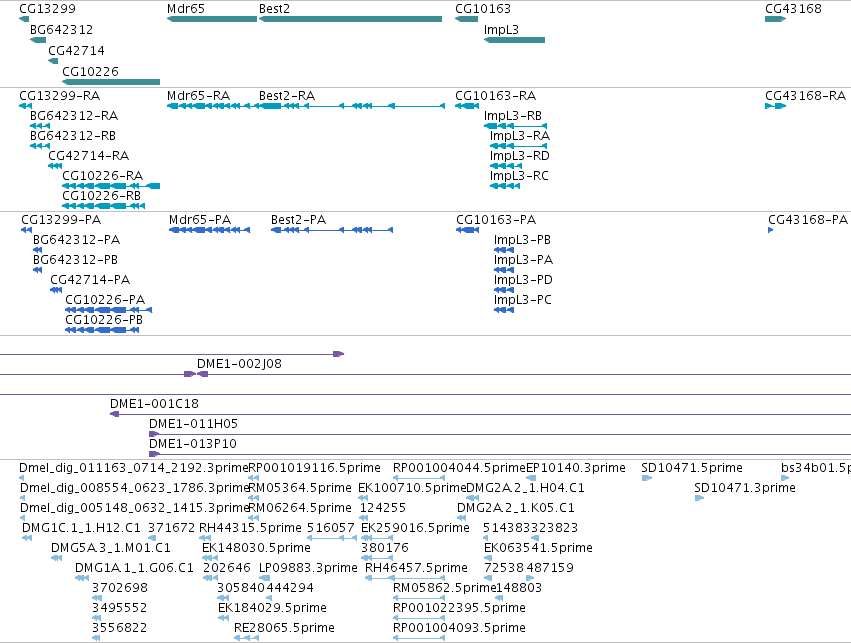Click EST RM06264.5prime label
Image resolution: width=851 pixels, height=643 pixels.
coord(300,508)
